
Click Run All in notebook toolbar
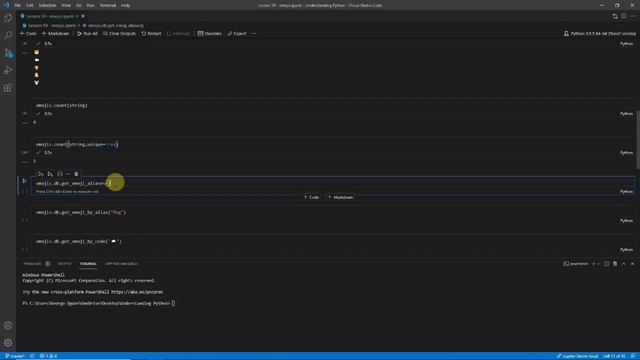87,33
